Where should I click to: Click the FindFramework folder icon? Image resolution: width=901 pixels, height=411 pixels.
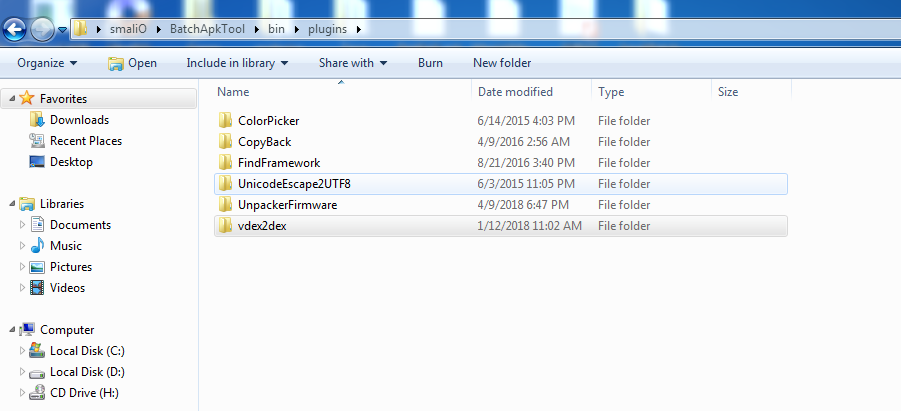225,163
